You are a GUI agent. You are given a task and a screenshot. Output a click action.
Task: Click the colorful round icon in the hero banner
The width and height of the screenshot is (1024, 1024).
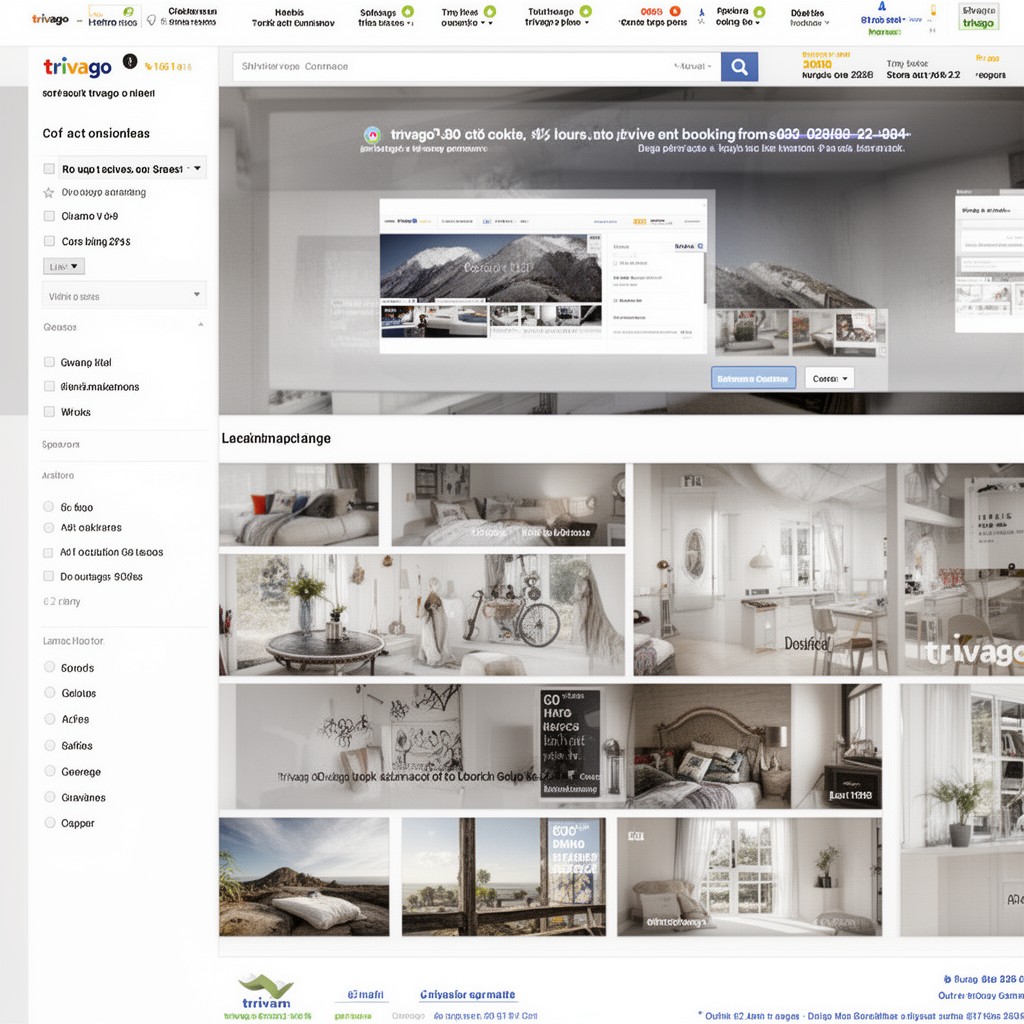[x=372, y=135]
